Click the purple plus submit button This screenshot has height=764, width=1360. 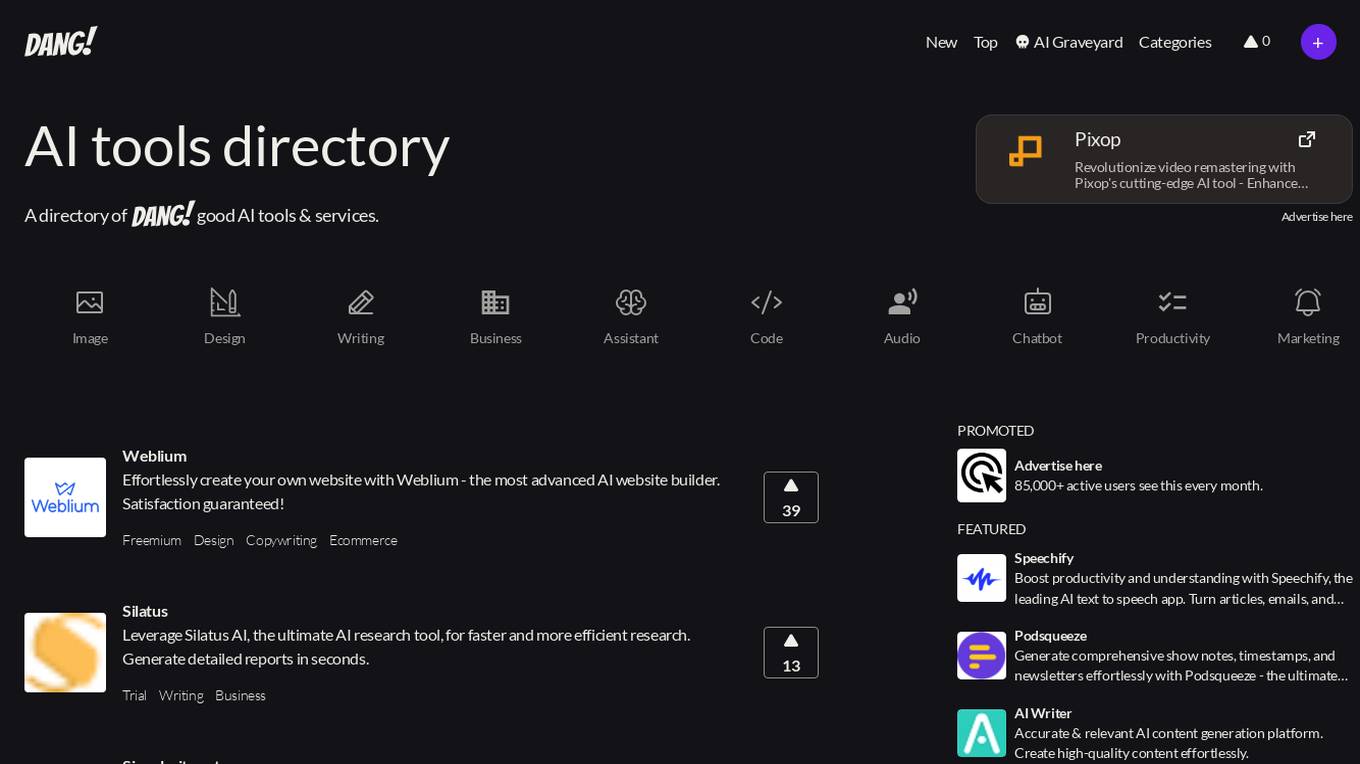pos(1318,42)
